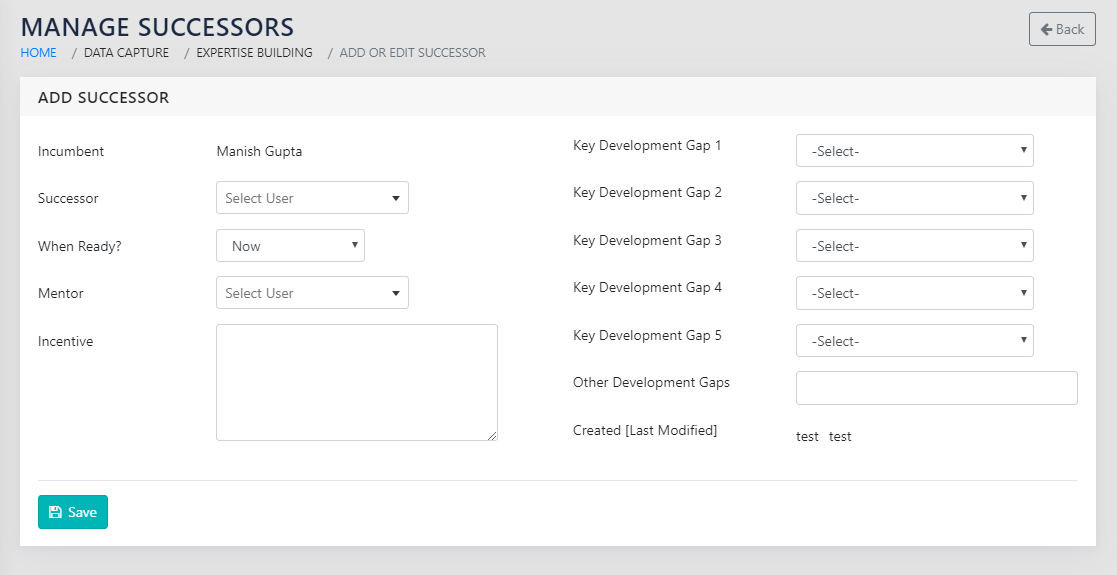Image resolution: width=1117 pixels, height=575 pixels.
Task: Click the left arrow icon on Back
Action: pos(1046,29)
